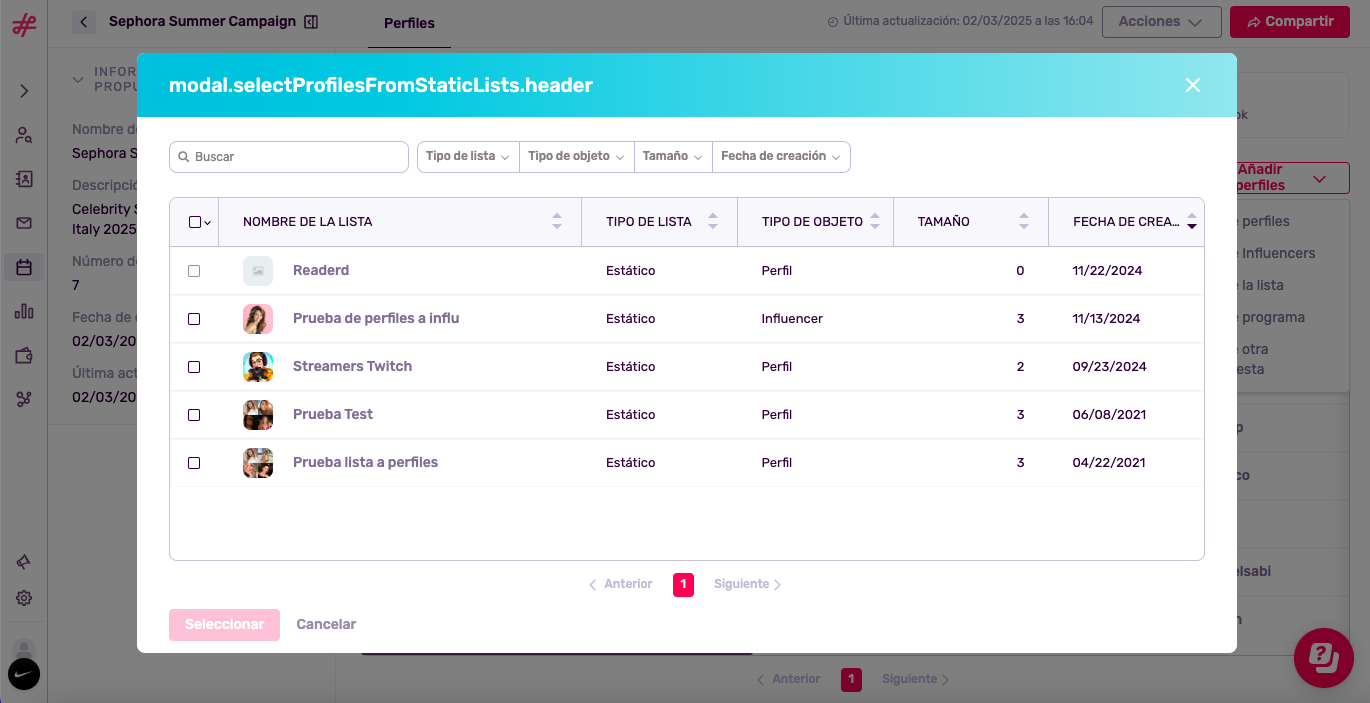Open the Tipo de lista filter dropdown
Screen dimensions: 1370x703
pyautogui.click(x=468, y=157)
